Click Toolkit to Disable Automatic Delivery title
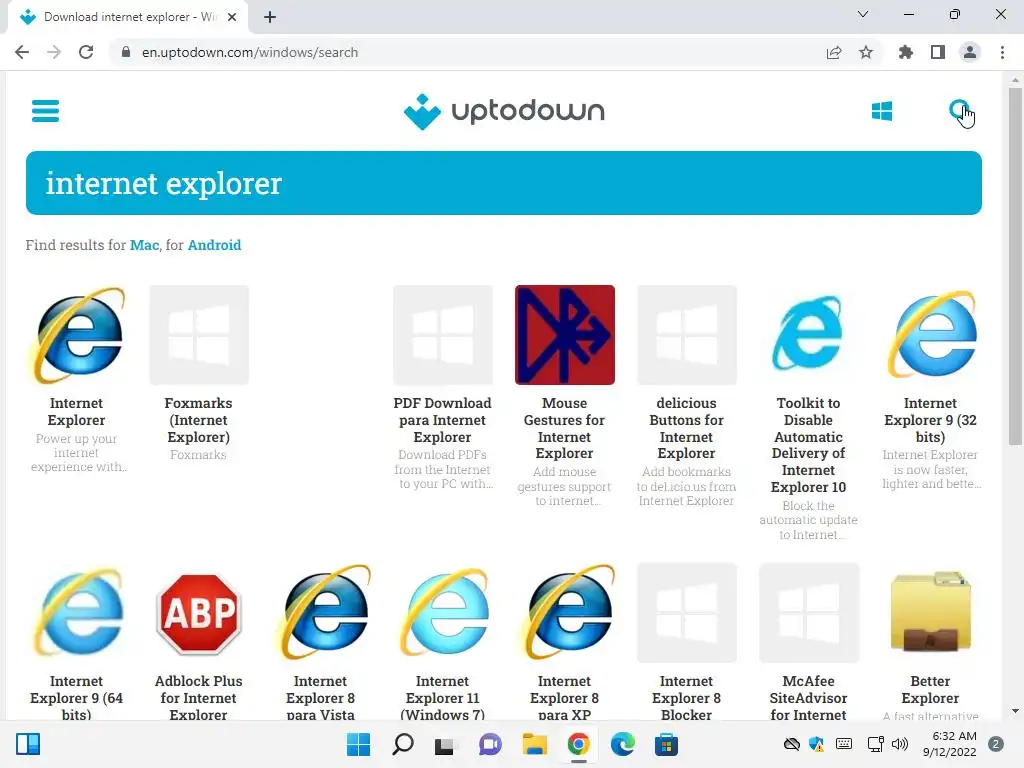The height and width of the screenshot is (768, 1024). [808, 445]
